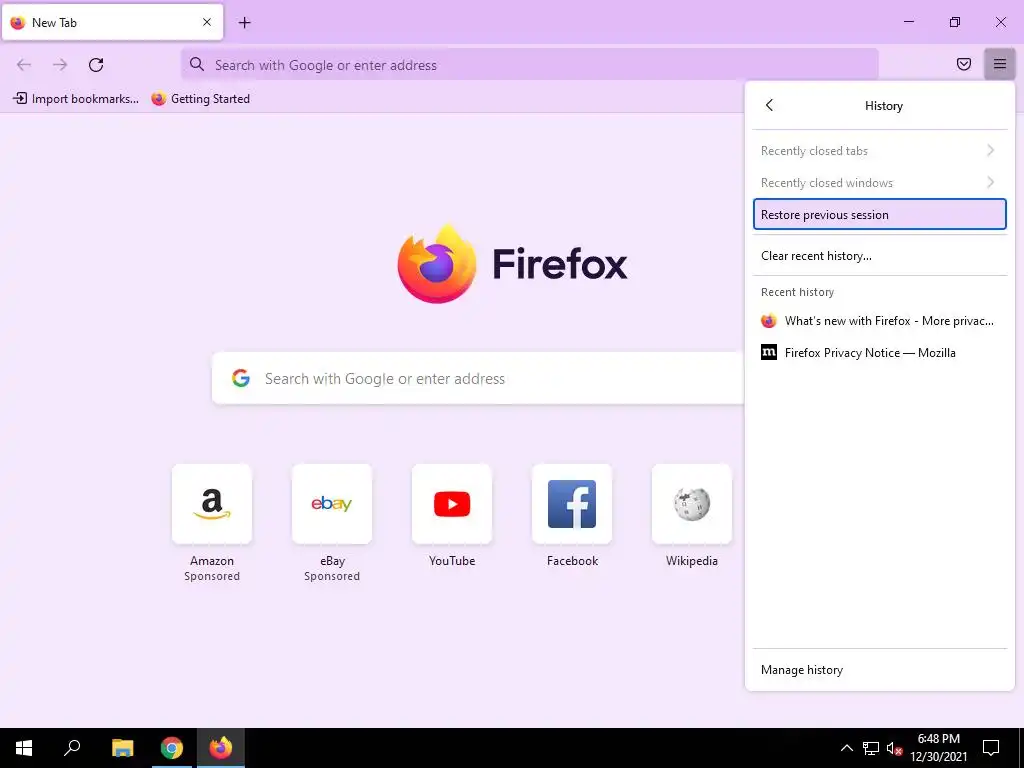The height and width of the screenshot is (768, 1024).
Task: Open the Windows notification center
Action: pyautogui.click(x=991, y=748)
